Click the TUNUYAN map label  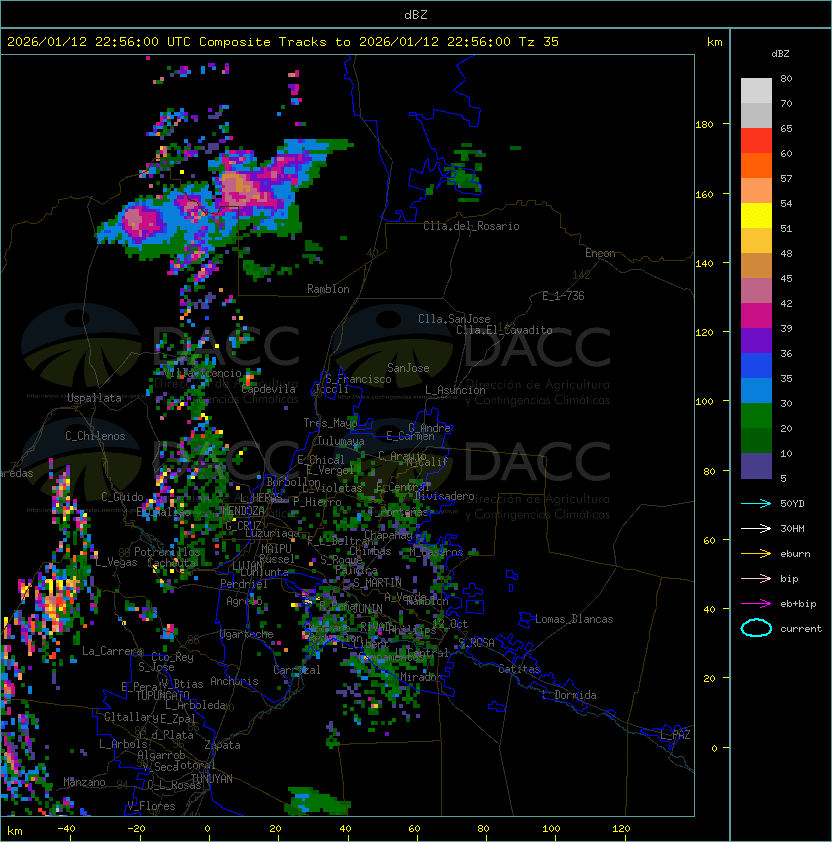[x=212, y=779]
